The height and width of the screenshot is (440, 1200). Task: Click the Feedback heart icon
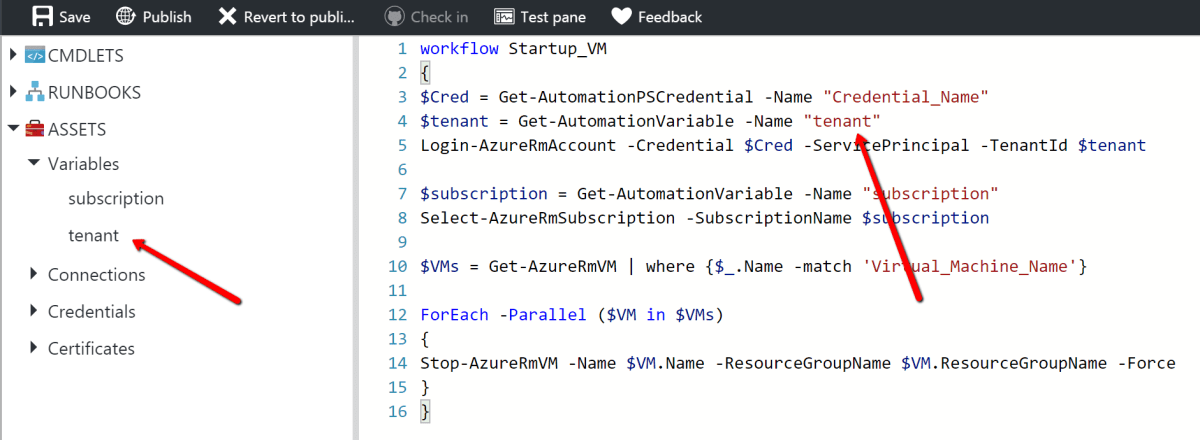pos(621,16)
